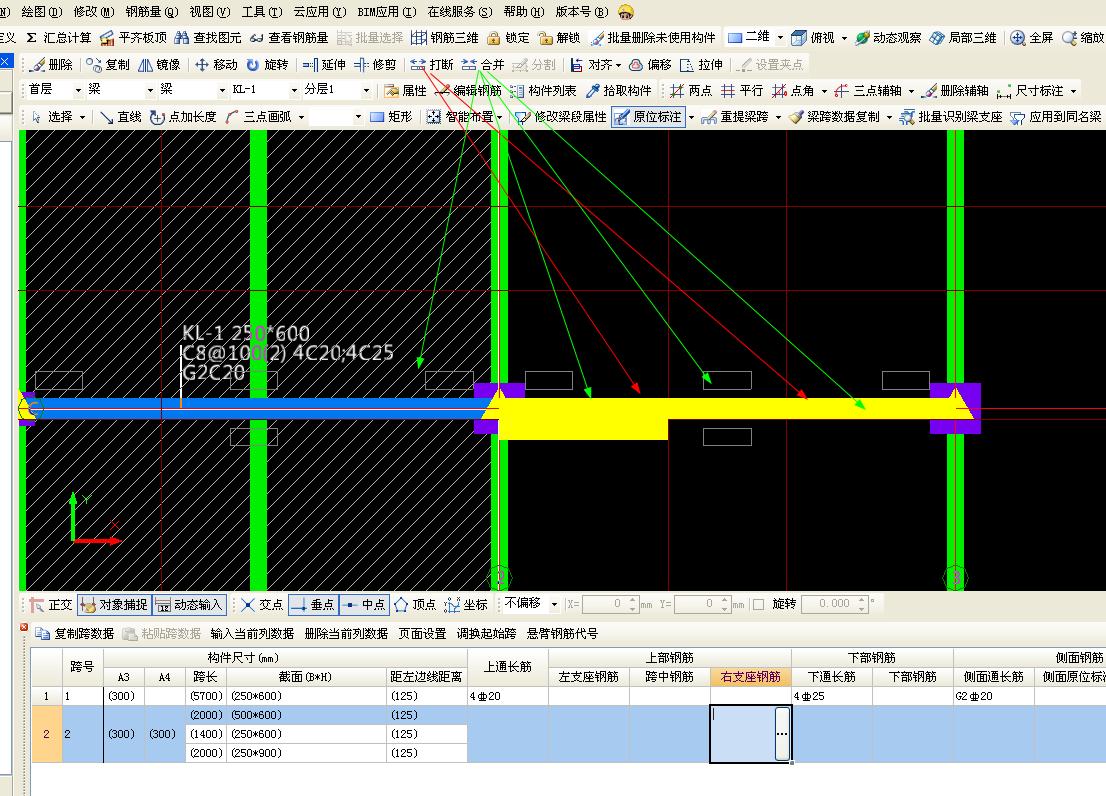Select the 延伸 (Extend) tool
The width and height of the screenshot is (1106, 796).
(324, 65)
